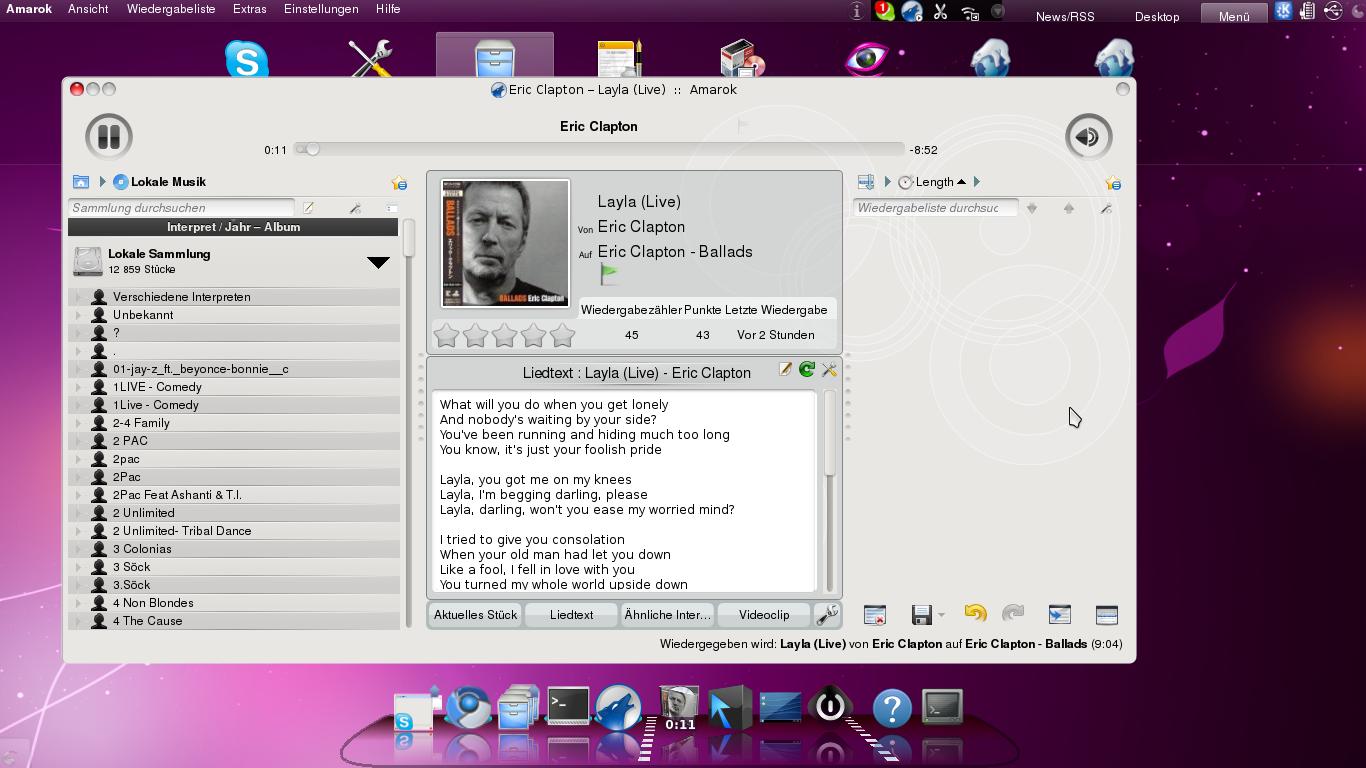
Task: Click the Skype icon on the desktop panel
Action: pos(247,59)
